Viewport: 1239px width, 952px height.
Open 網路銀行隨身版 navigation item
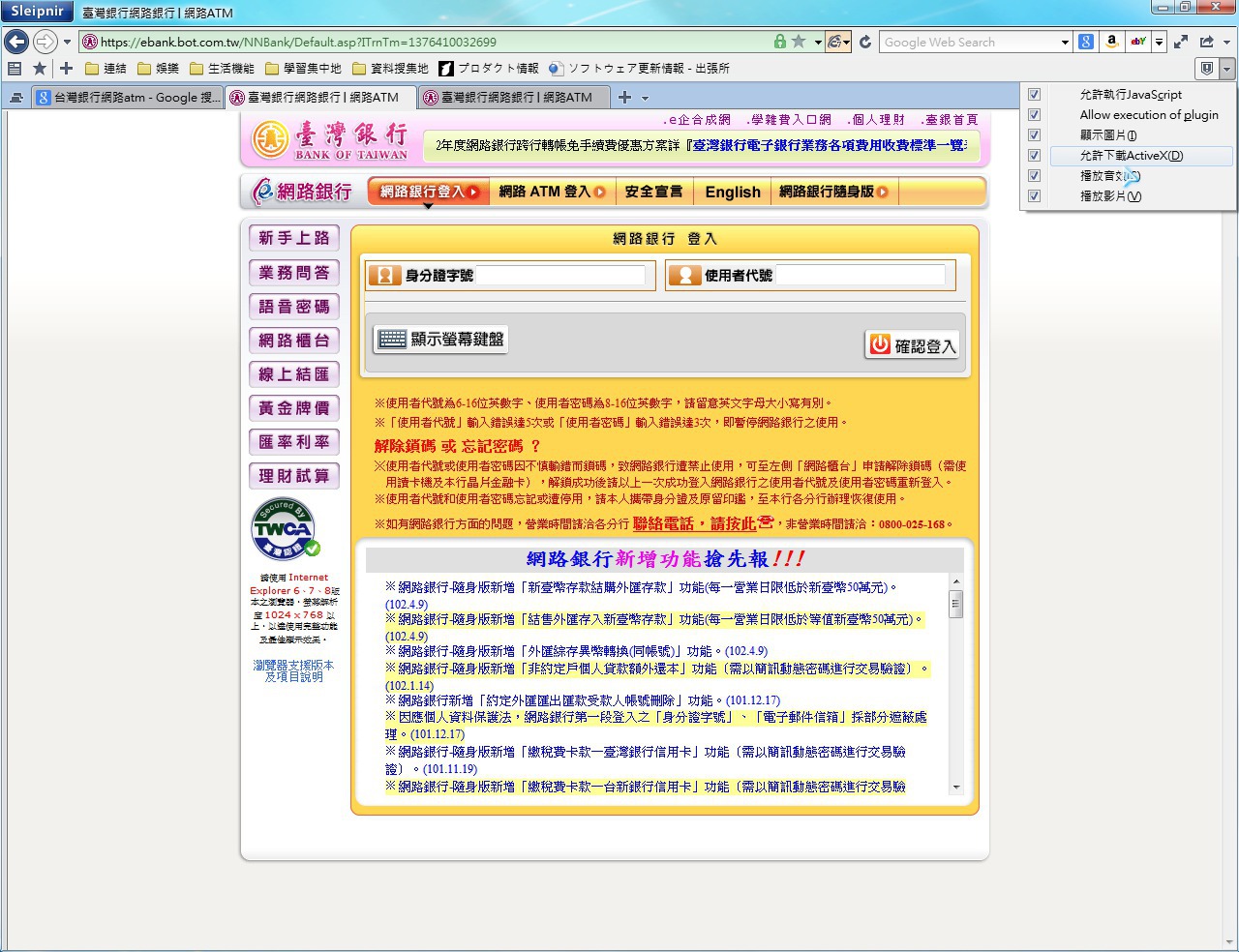click(x=834, y=192)
